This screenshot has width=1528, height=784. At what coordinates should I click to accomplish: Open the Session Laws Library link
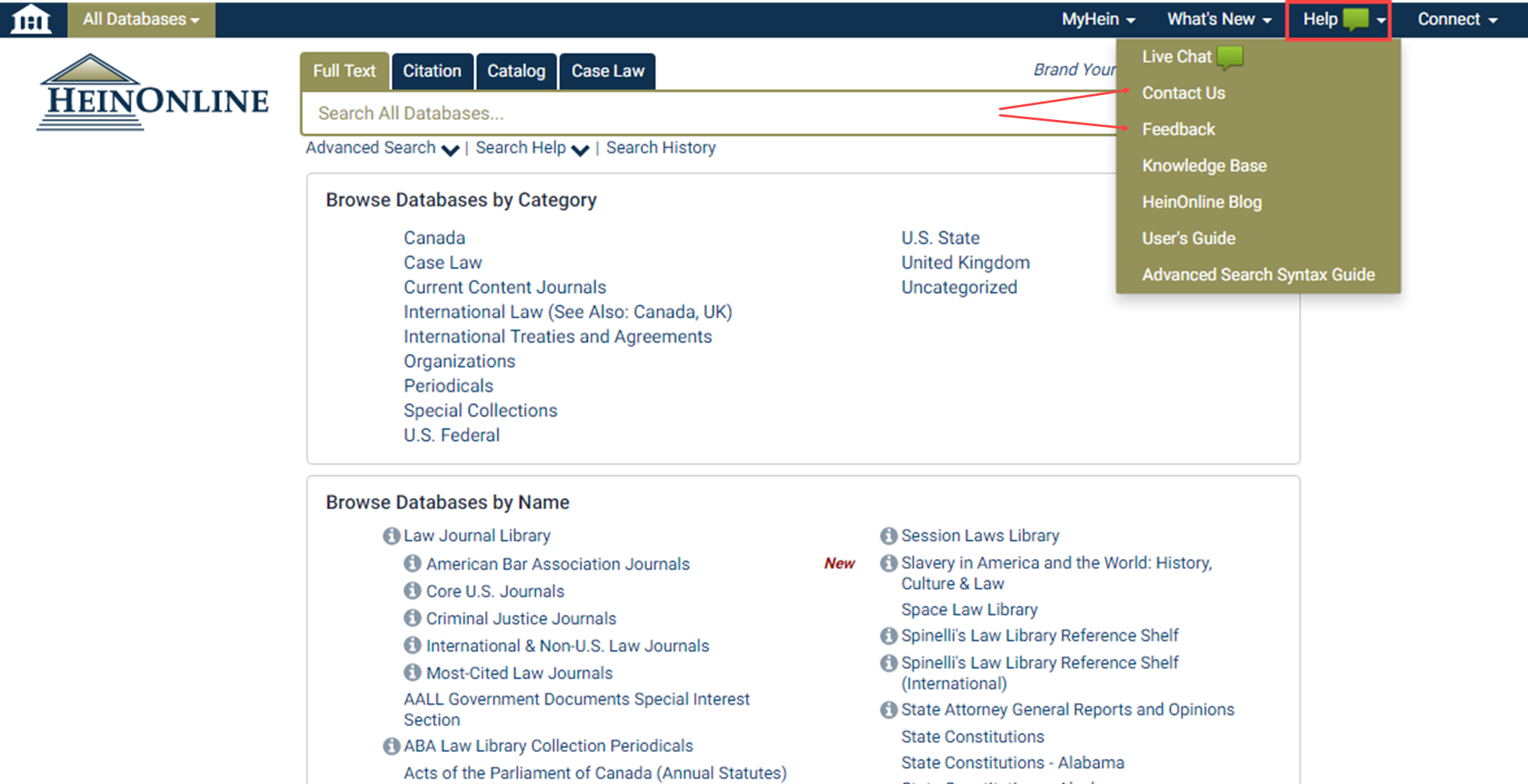coord(980,536)
